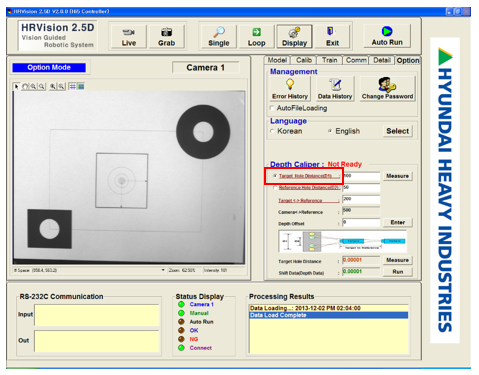Launch Auto Run with the play icon
Image resolution: width=479 pixels, height=375 pixels.
coord(387,36)
